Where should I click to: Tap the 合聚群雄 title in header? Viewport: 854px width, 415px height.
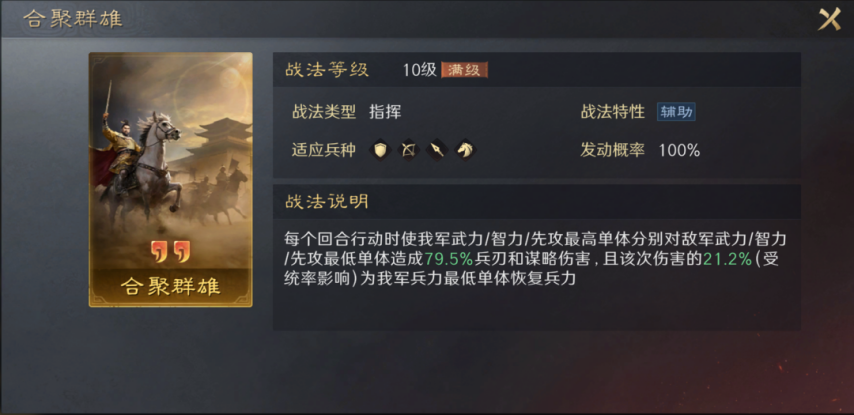pos(72,19)
